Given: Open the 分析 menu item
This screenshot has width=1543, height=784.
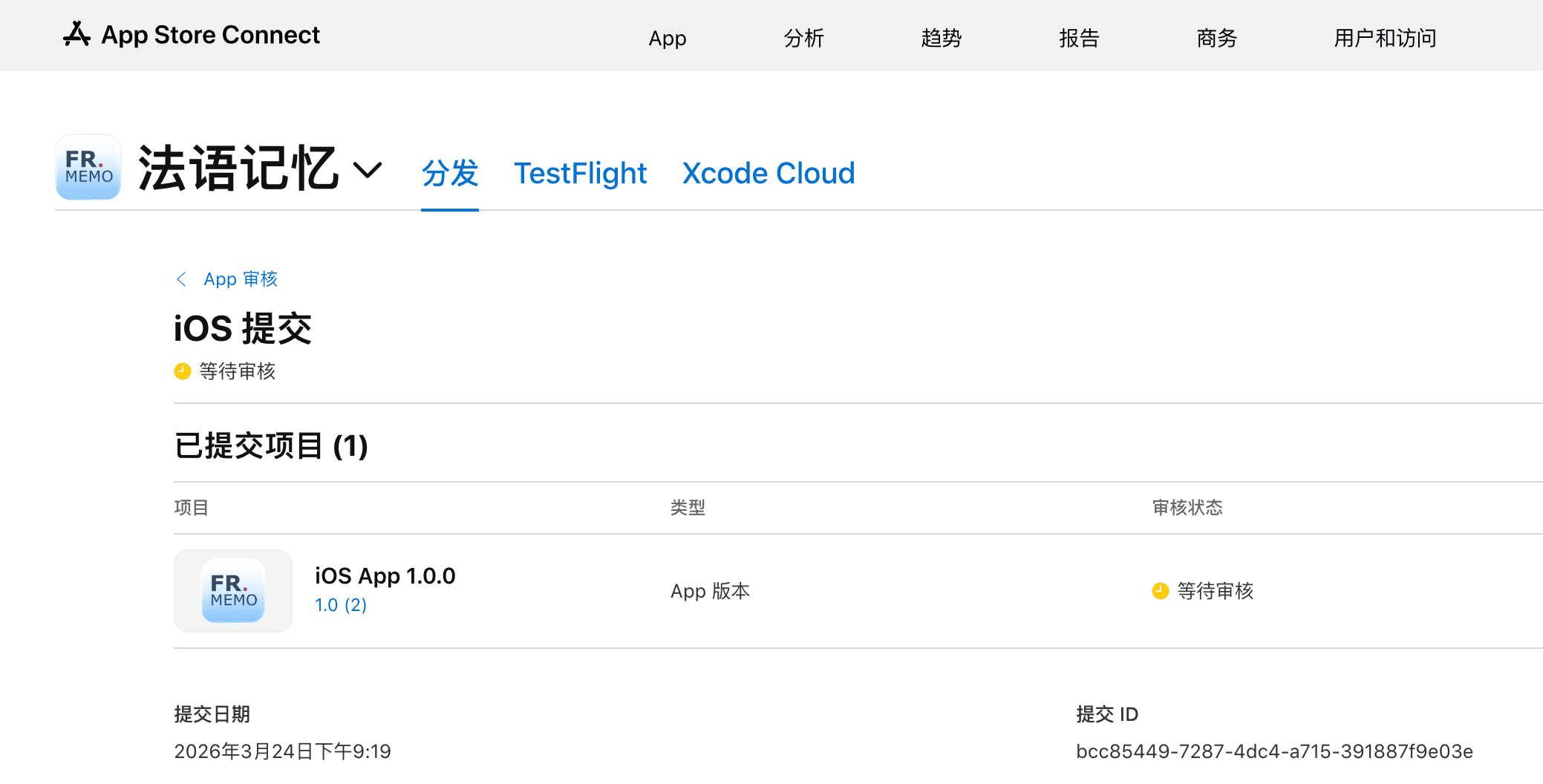Looking at the screenshot, I should (x=803, y=38).
